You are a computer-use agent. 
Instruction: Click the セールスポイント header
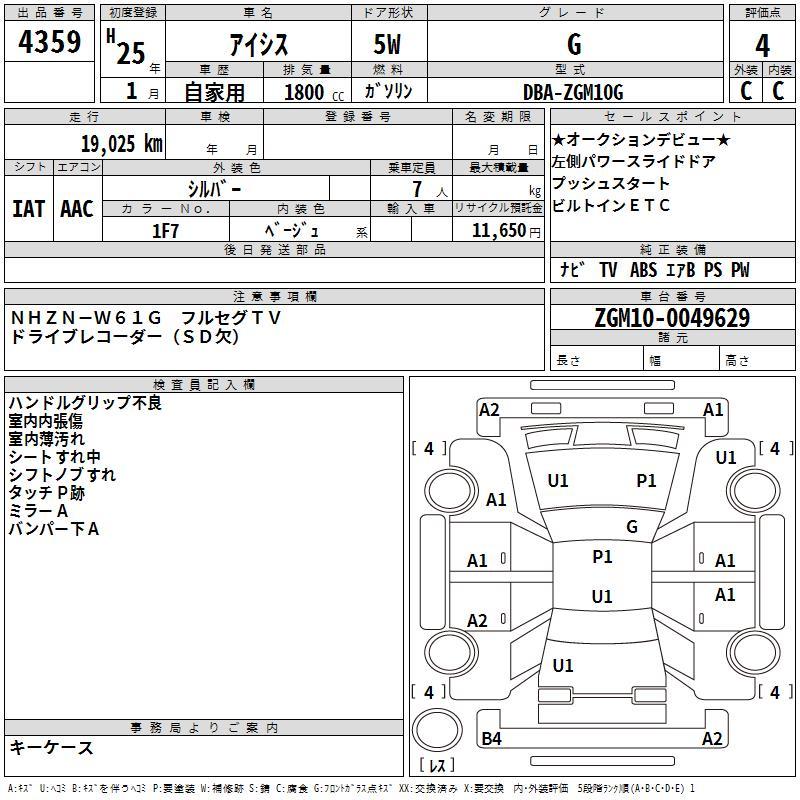(672, 116)
